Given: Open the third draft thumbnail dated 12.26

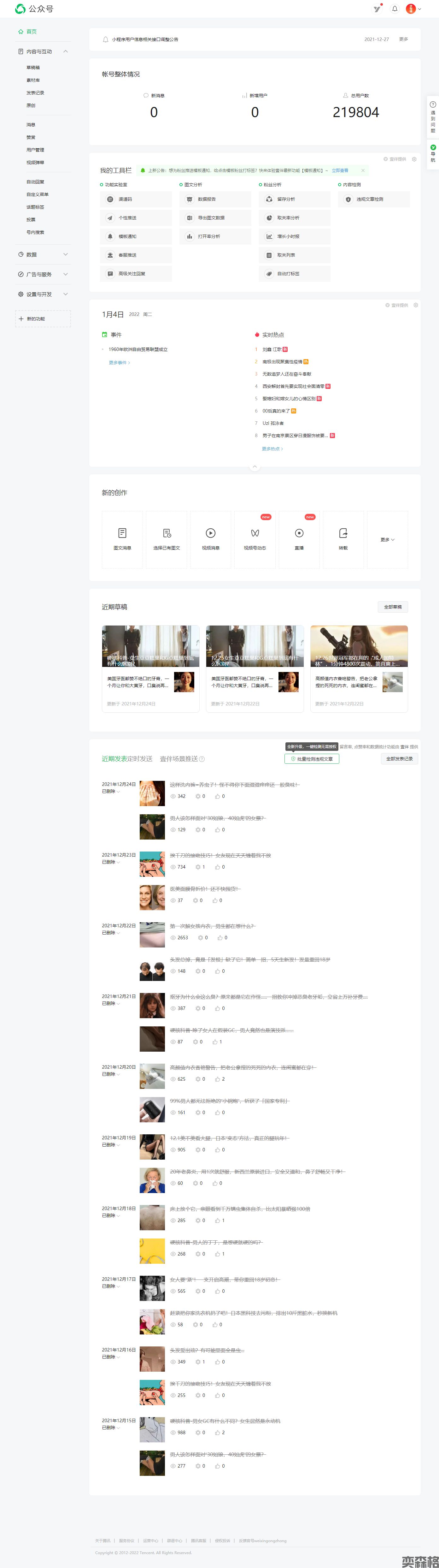Looking at the screenshot, I should [x=359, y=646].
